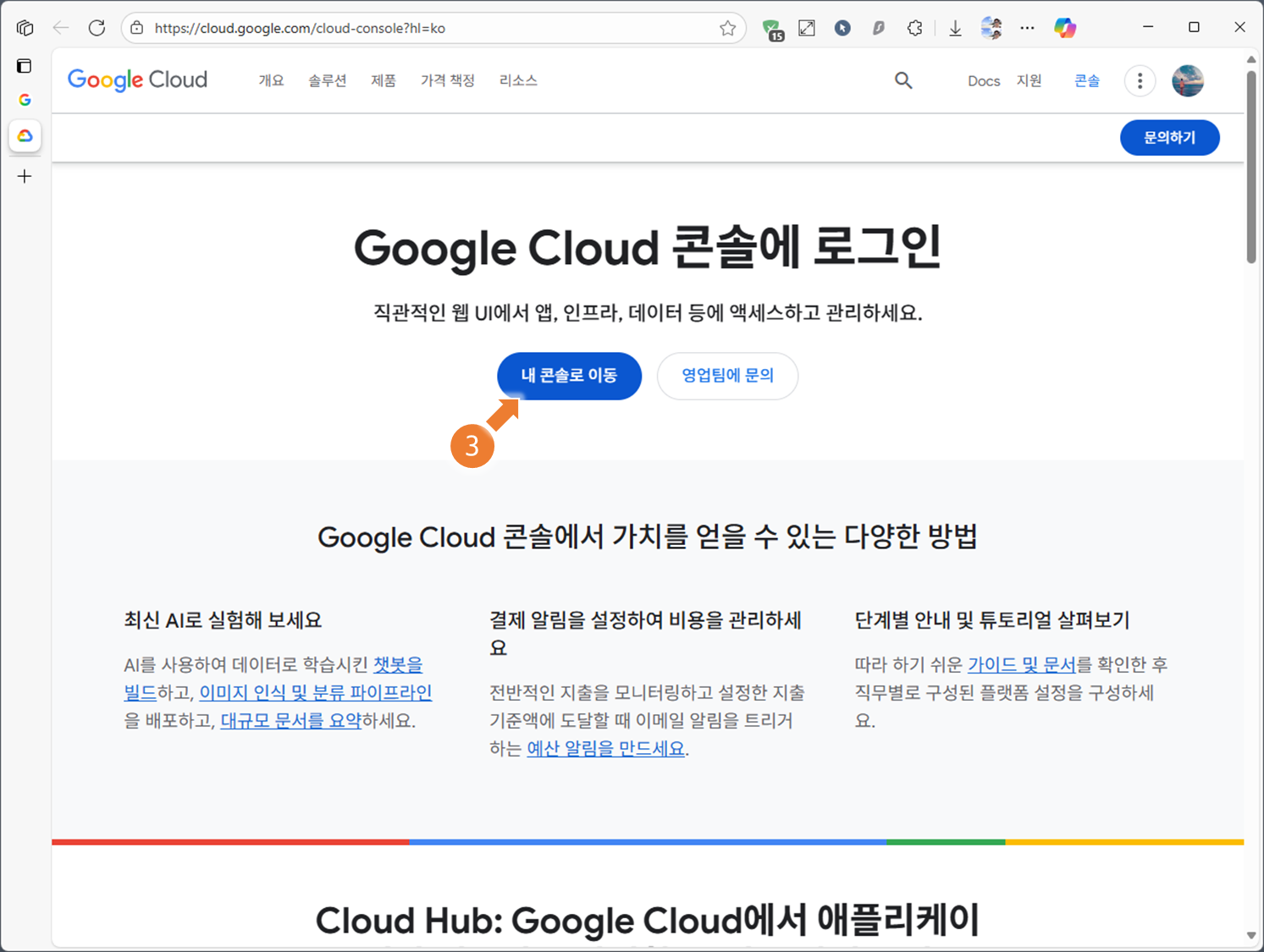Follow the 가이드 및 문서 link
This screenshot has height=952, width=1264.
(1022, 665)
